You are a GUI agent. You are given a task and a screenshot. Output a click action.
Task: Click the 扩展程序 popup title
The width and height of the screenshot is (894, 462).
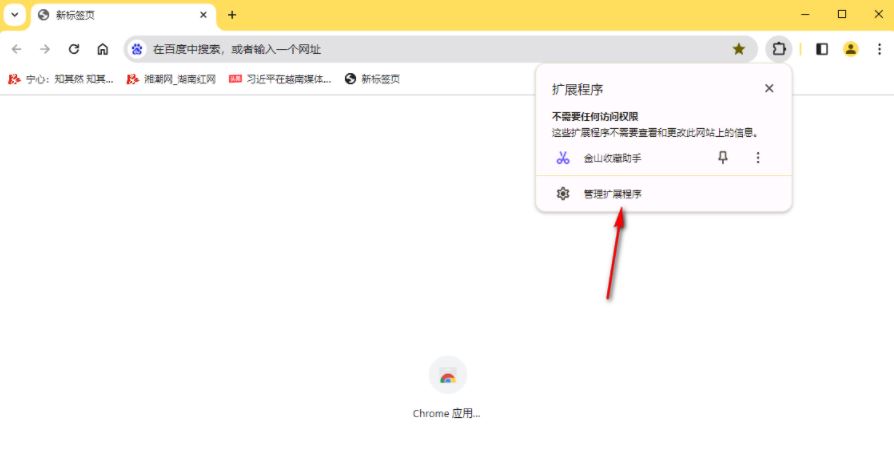coord(578,90)
